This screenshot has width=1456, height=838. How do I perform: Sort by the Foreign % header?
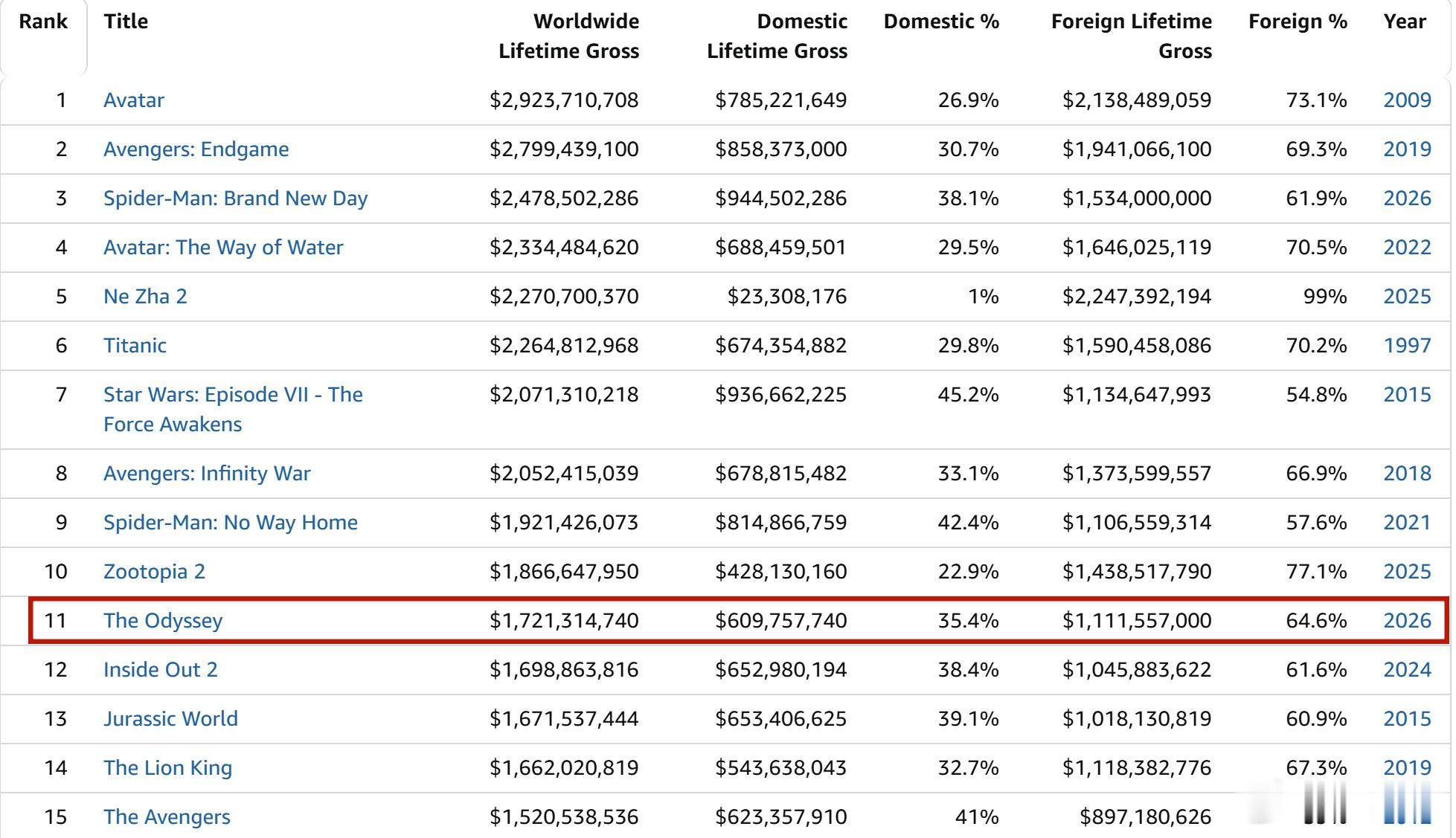[1298, 22]
